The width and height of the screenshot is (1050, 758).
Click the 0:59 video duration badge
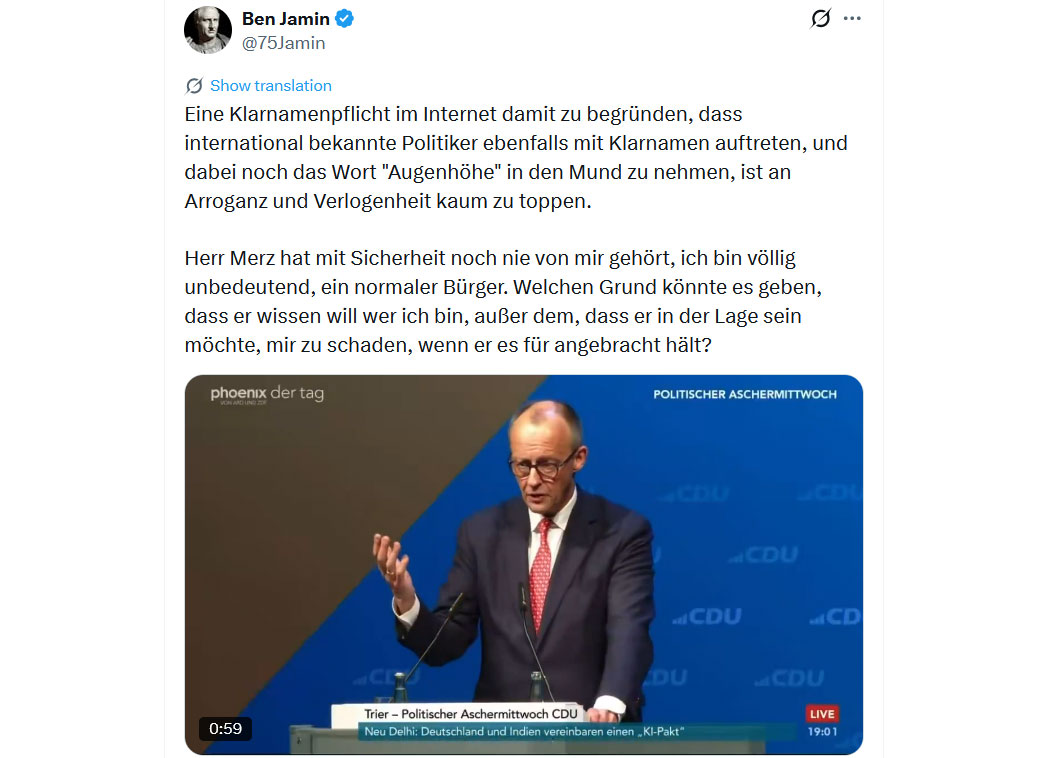pos(225,729)
